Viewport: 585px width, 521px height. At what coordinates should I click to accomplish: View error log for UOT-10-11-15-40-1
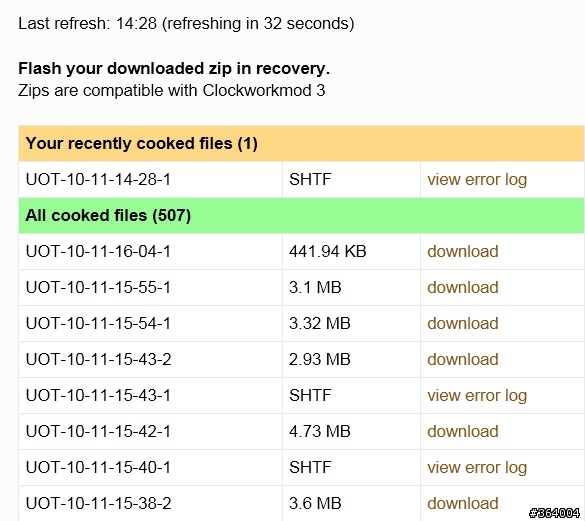[477, 468]
